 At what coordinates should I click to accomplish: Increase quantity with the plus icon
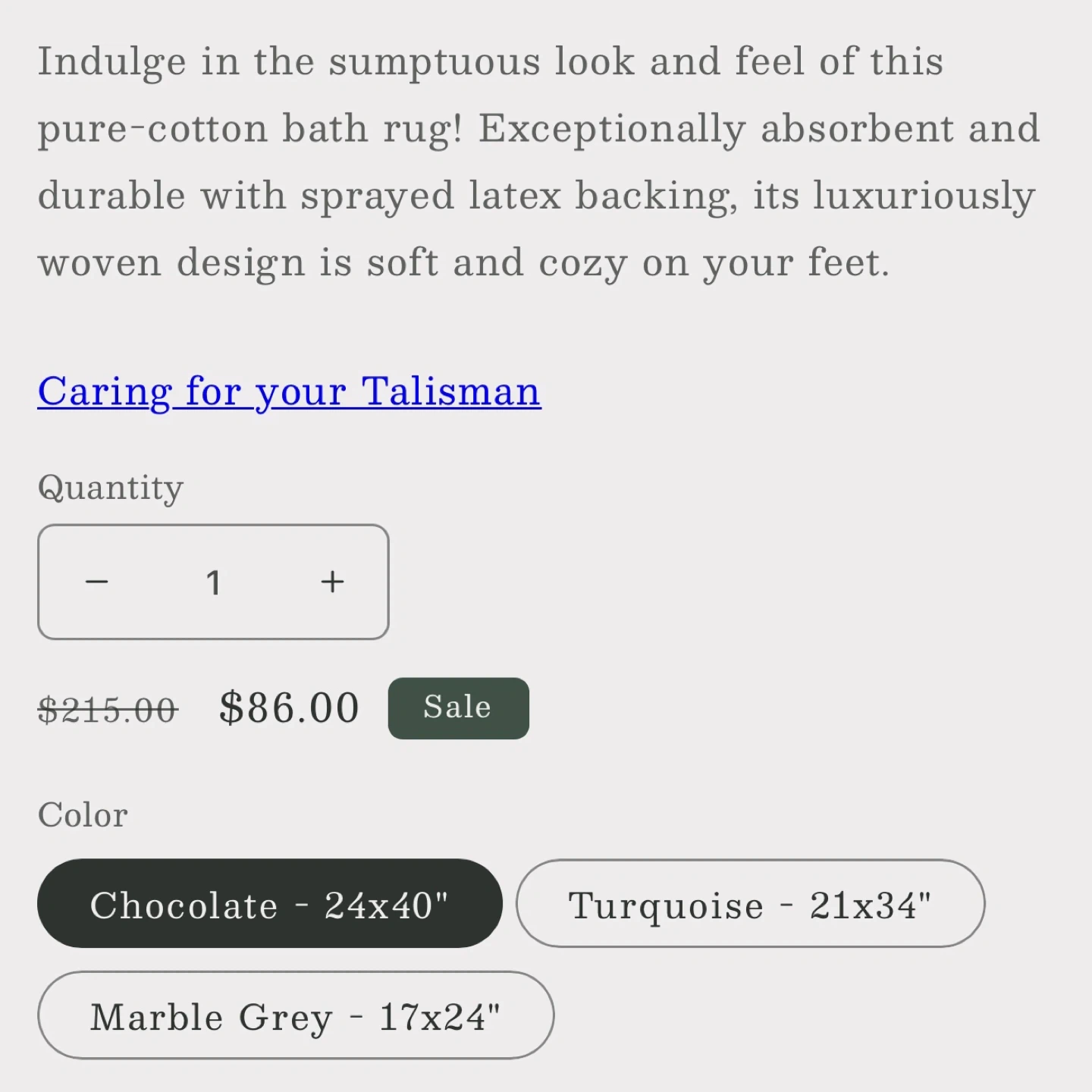tap(332, 582)
